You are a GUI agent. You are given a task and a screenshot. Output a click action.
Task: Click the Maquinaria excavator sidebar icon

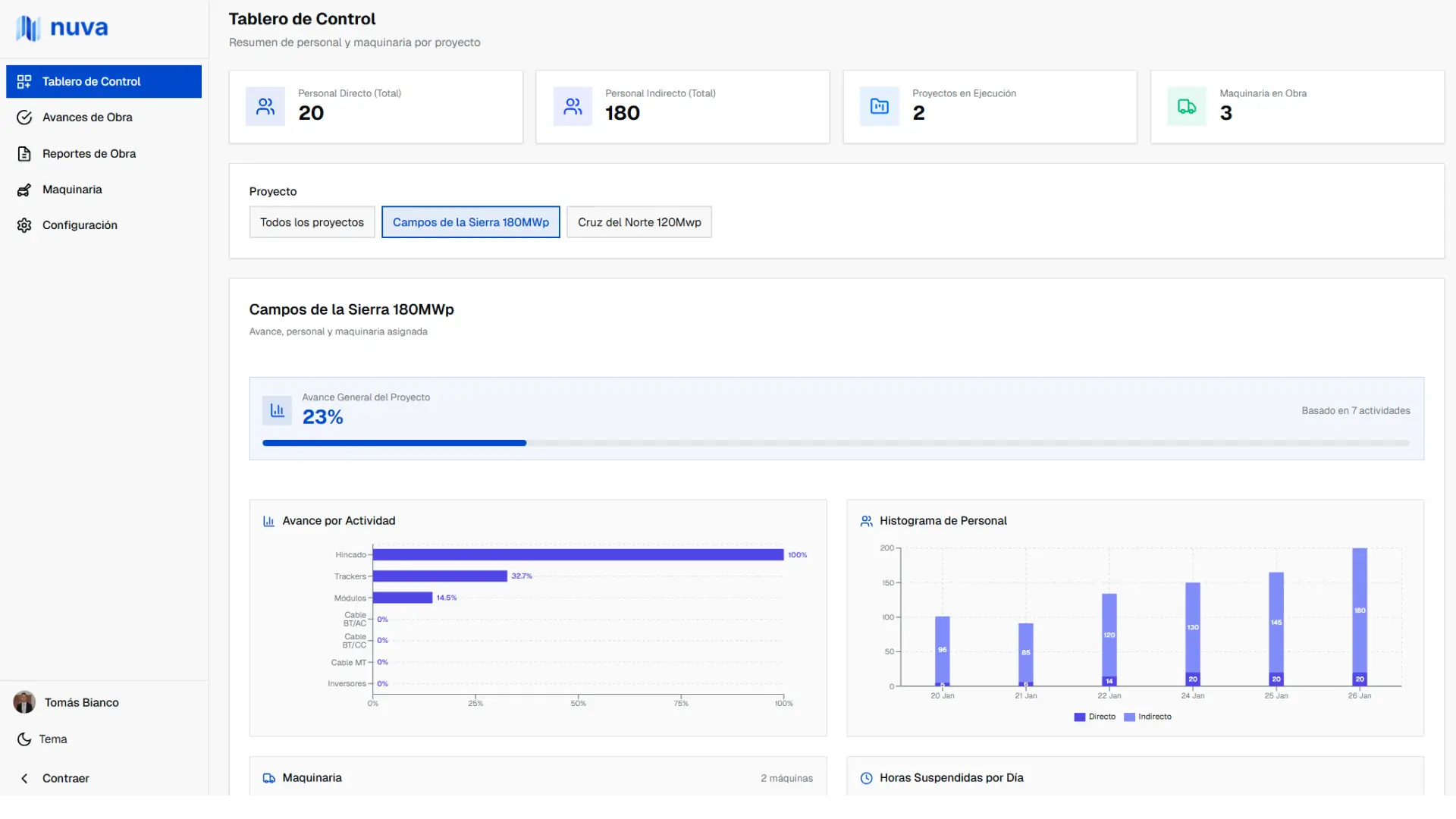(x=24, y=190)
